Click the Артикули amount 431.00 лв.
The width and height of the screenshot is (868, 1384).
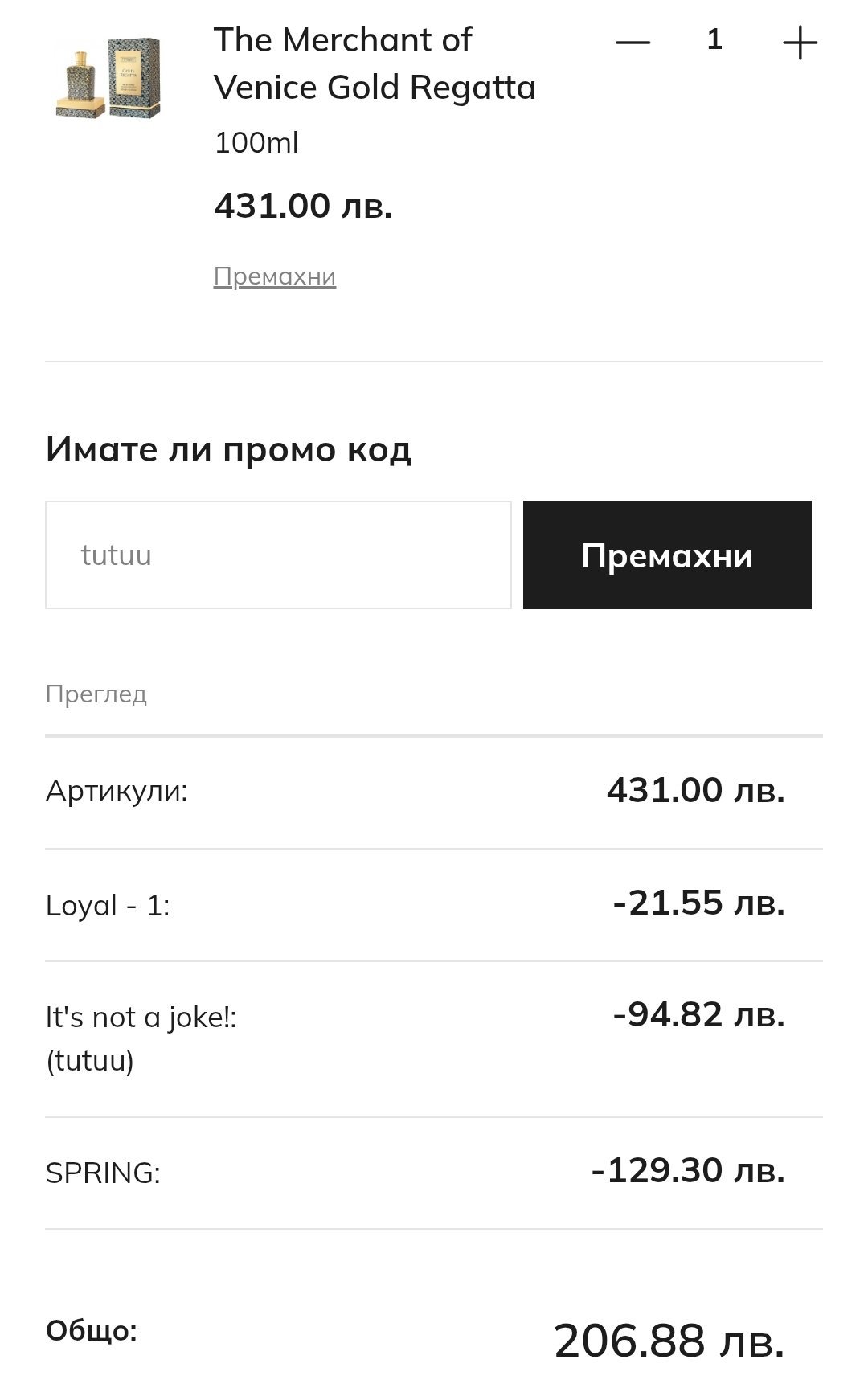pos(696,790)
